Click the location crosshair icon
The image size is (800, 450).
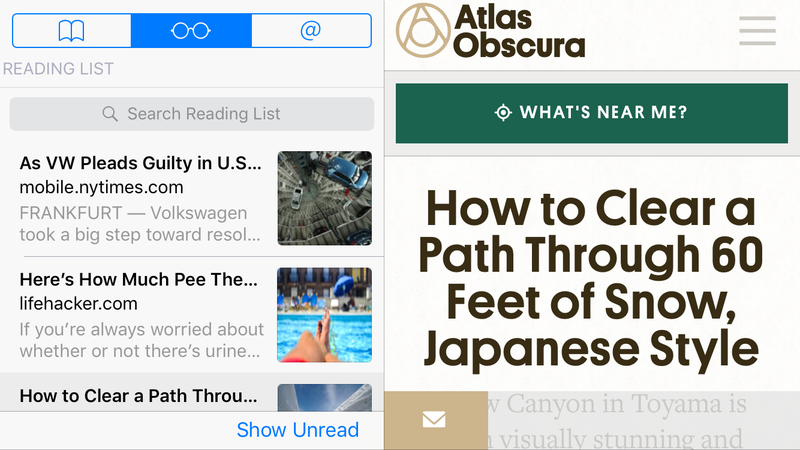(x=503, y=112)
